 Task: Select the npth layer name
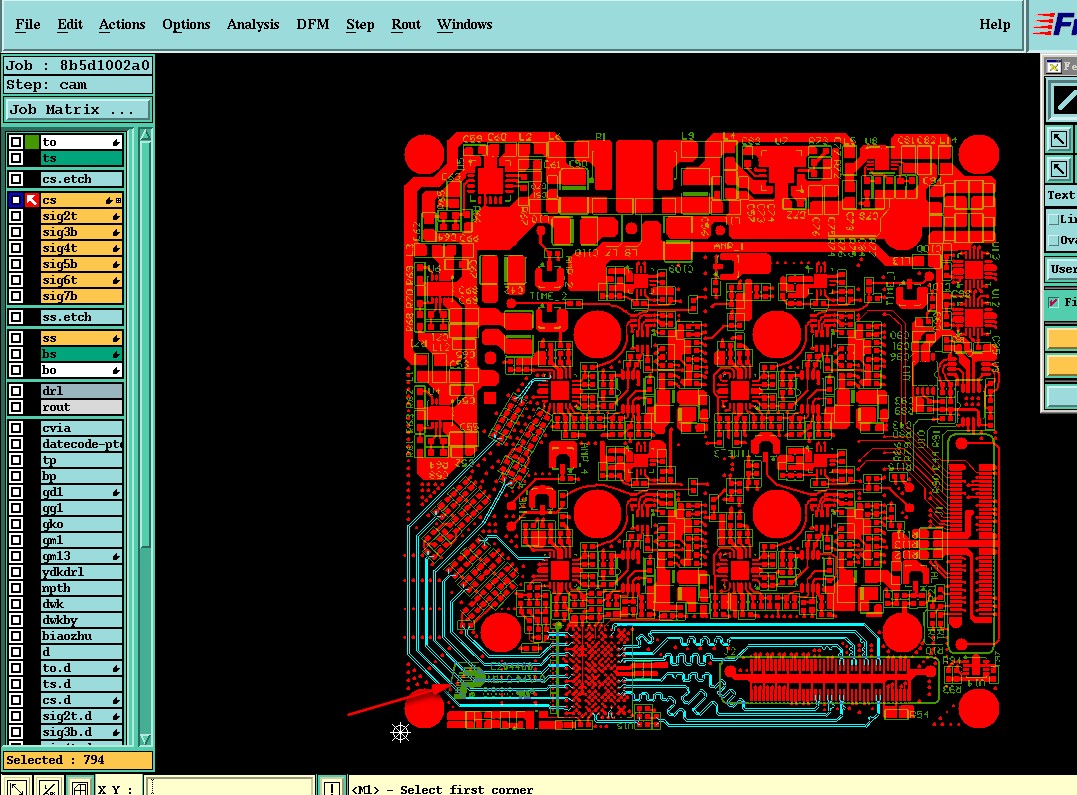tap(81, 588)
